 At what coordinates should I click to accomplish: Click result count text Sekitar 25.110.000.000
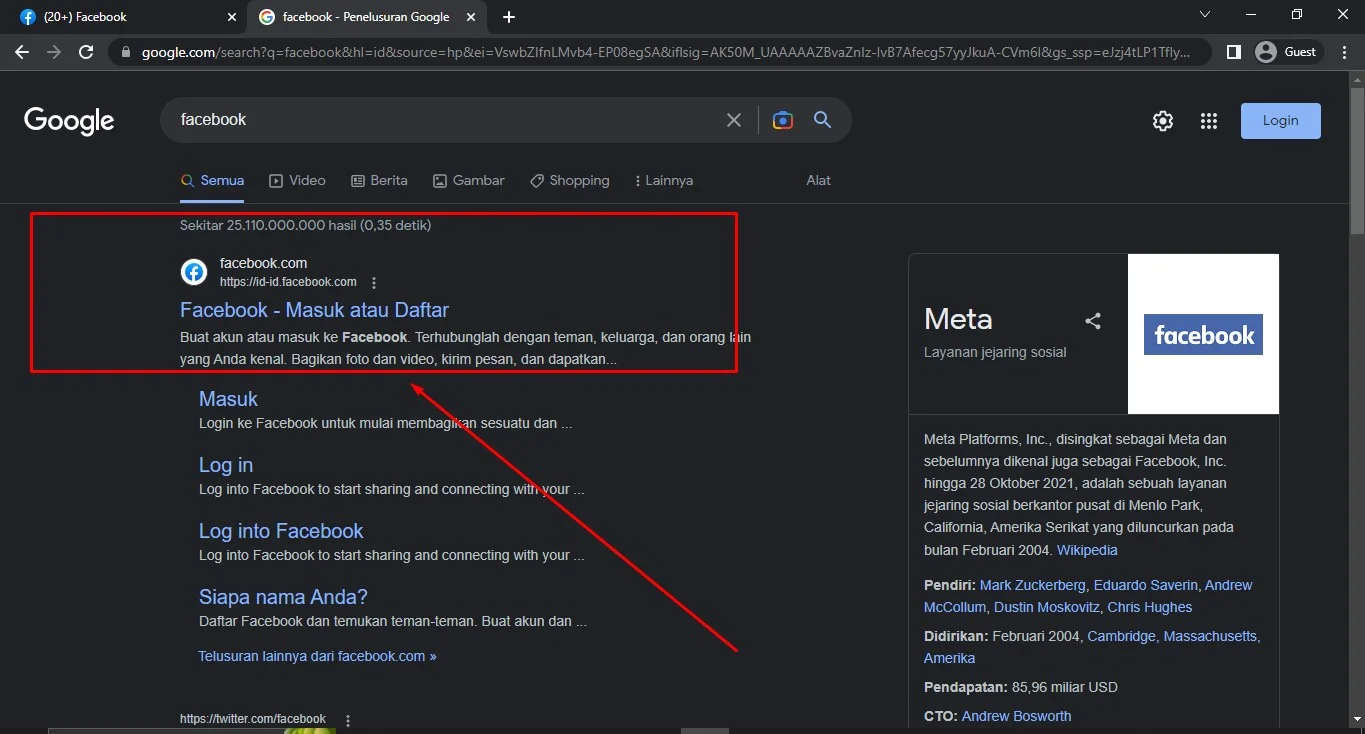tap(305, 225)
